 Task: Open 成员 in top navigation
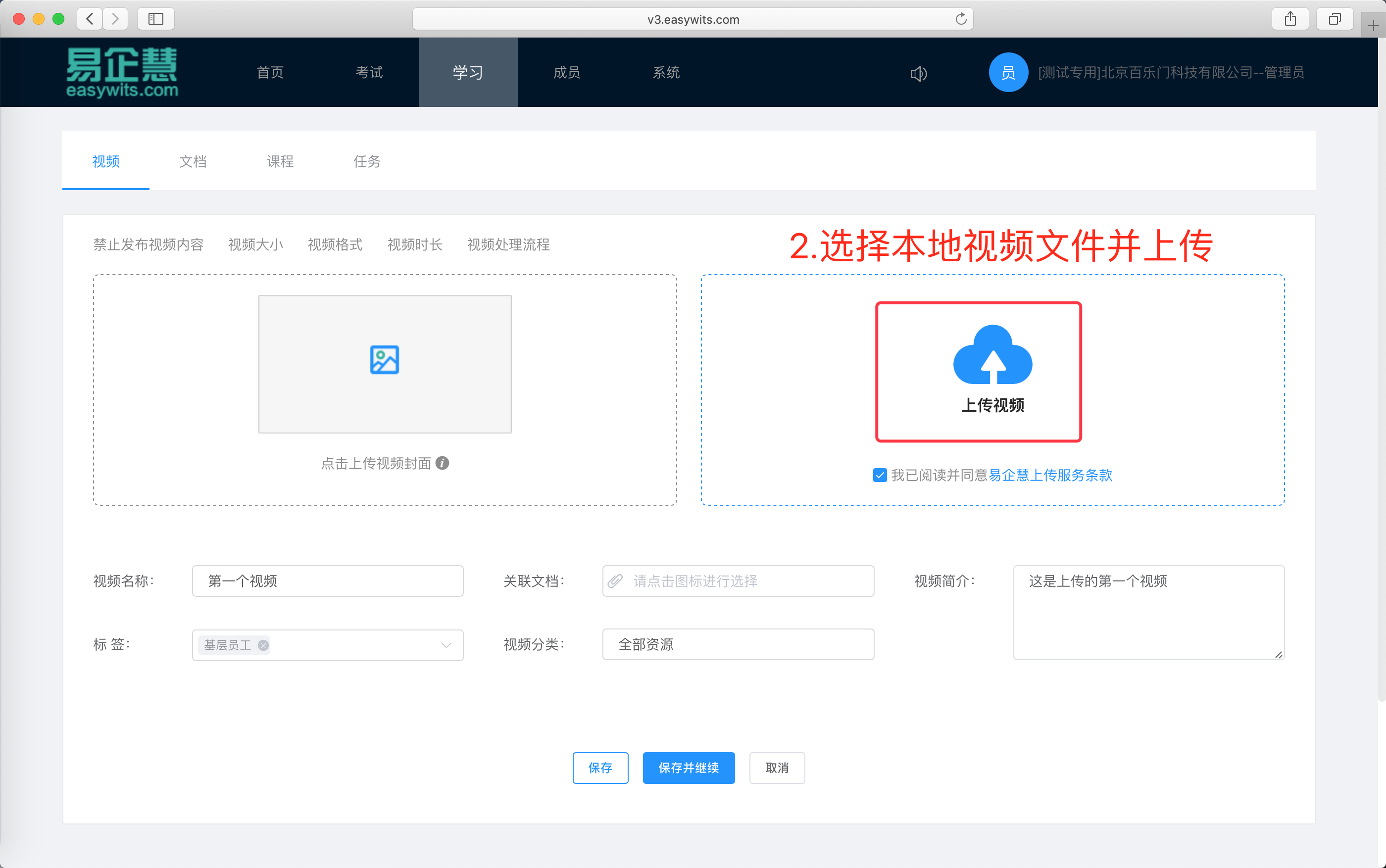coord(567,72)
